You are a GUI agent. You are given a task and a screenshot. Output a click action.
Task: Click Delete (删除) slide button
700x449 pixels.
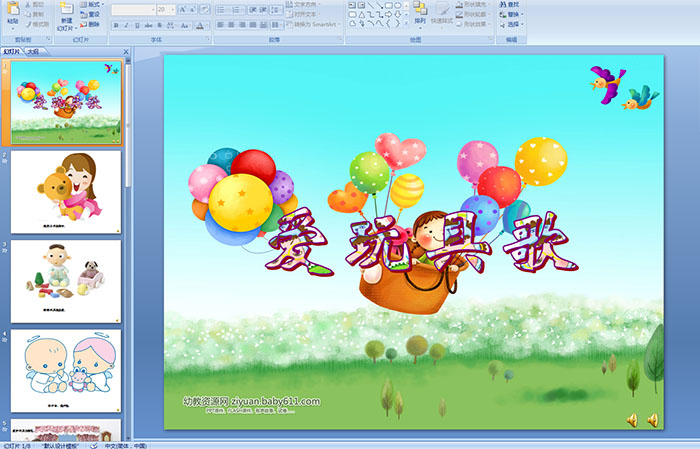click(x=91, y=24)
